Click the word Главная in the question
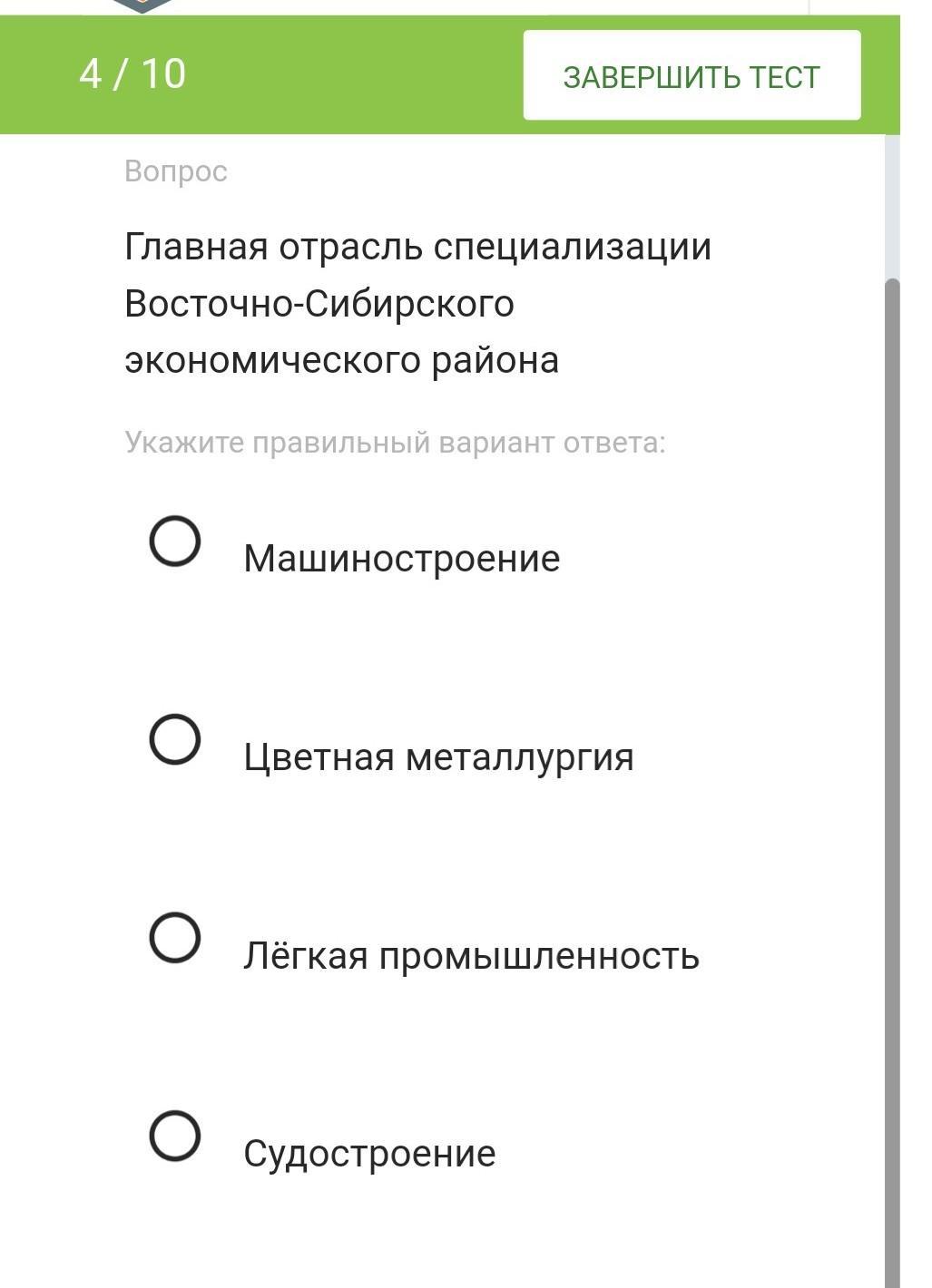This screenshot has height=1288, width=932. 196,247
